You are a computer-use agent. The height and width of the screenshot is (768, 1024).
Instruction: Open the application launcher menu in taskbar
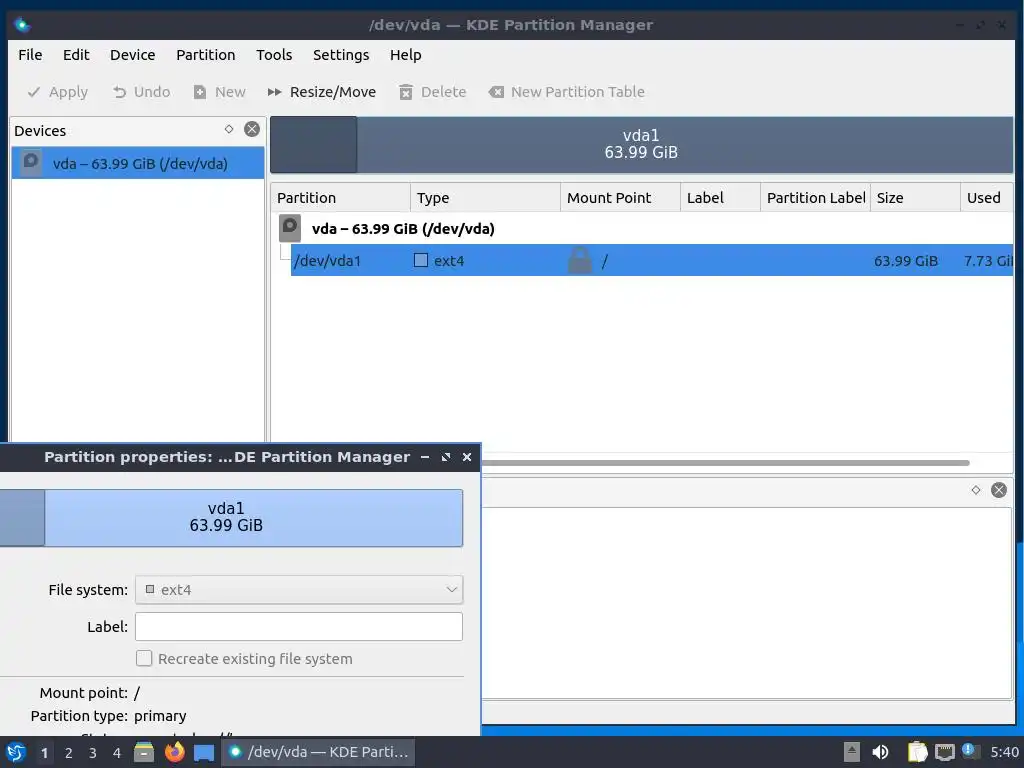(x=16, y=752)
